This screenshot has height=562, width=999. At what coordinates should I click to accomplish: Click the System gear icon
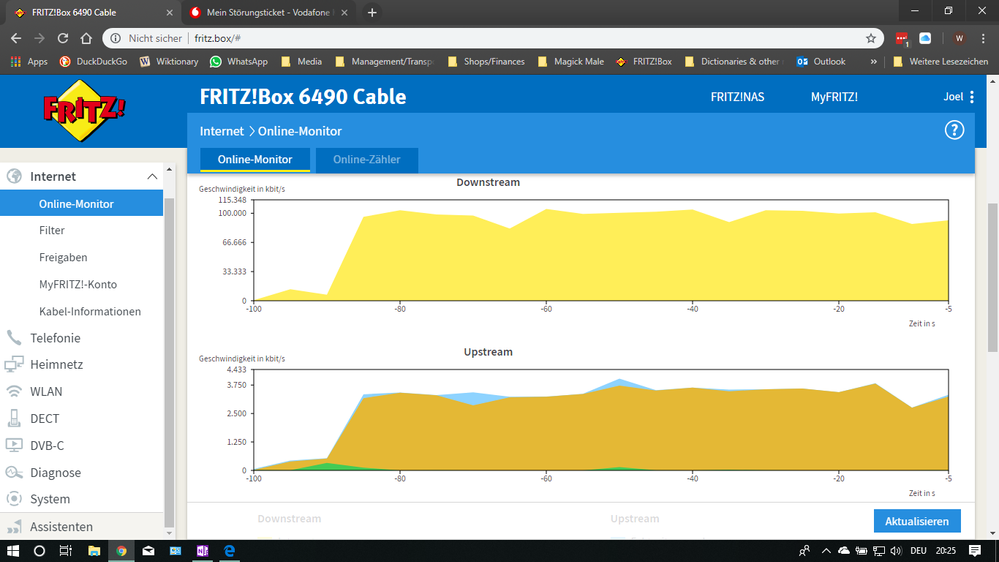pyautogui.click(x=14, y=499)
